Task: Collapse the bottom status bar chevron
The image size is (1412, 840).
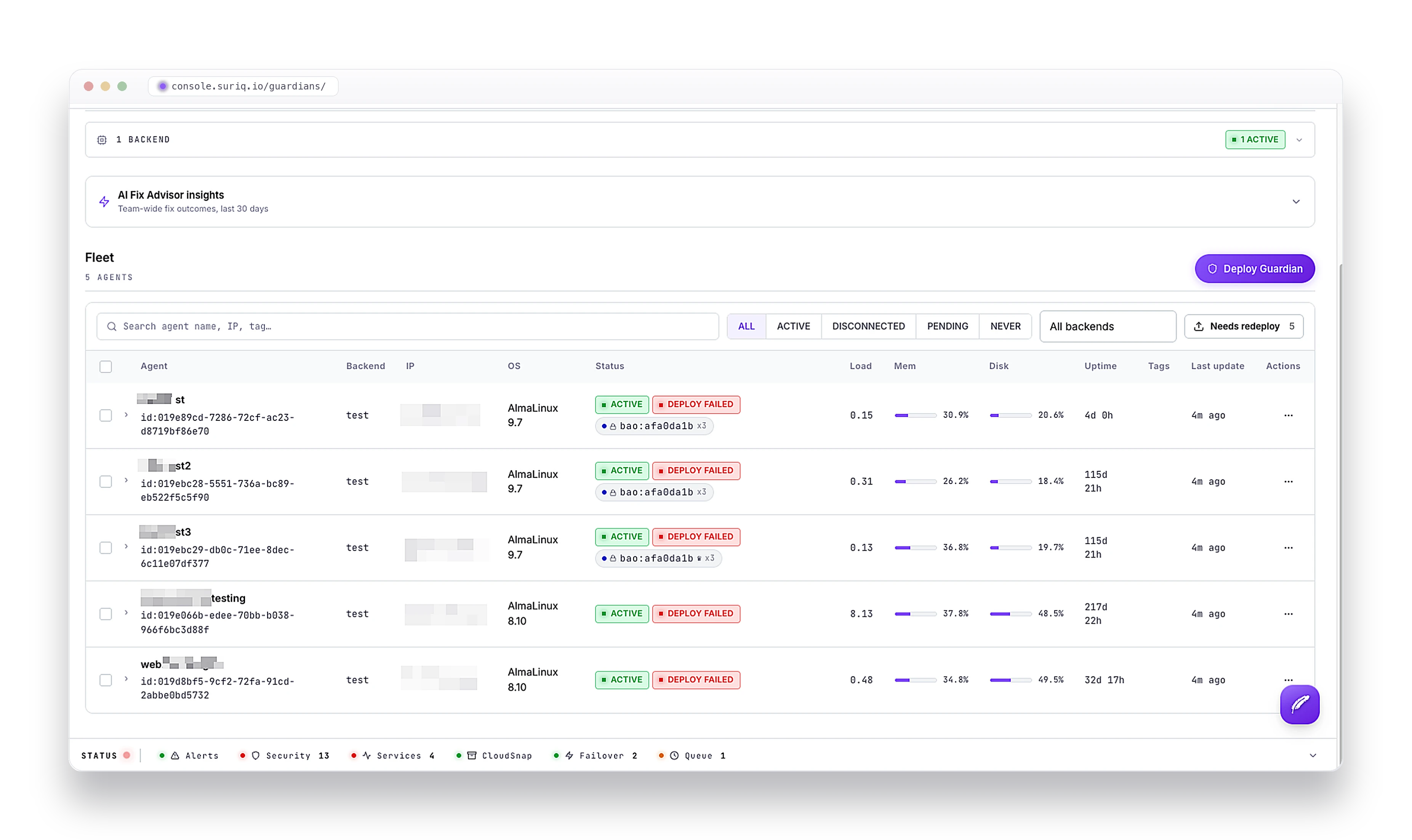Action: point(1312,756)
